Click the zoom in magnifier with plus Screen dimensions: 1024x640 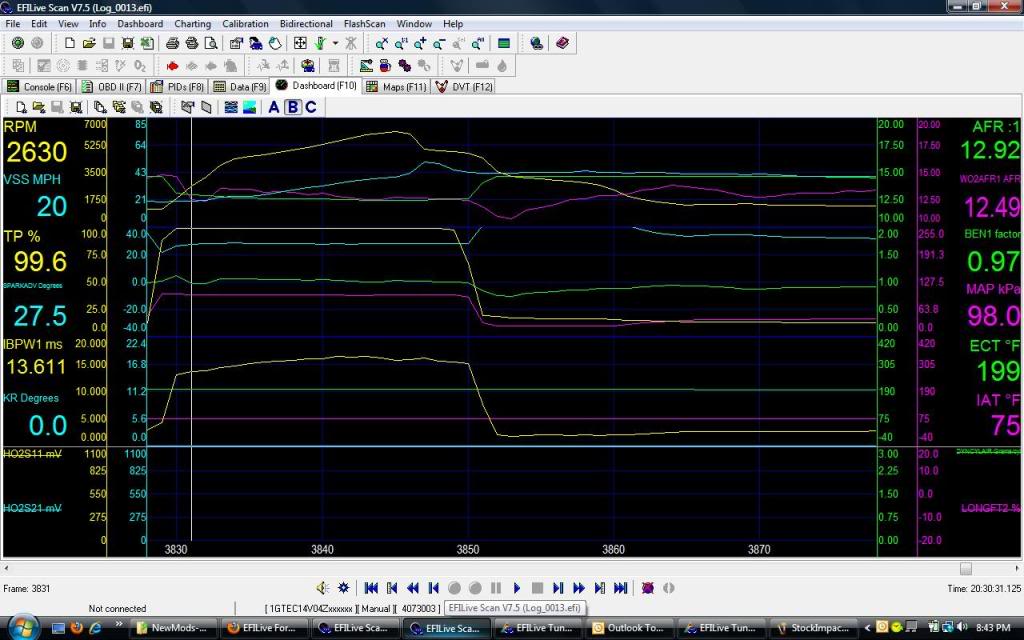click(x=420, y=43)
